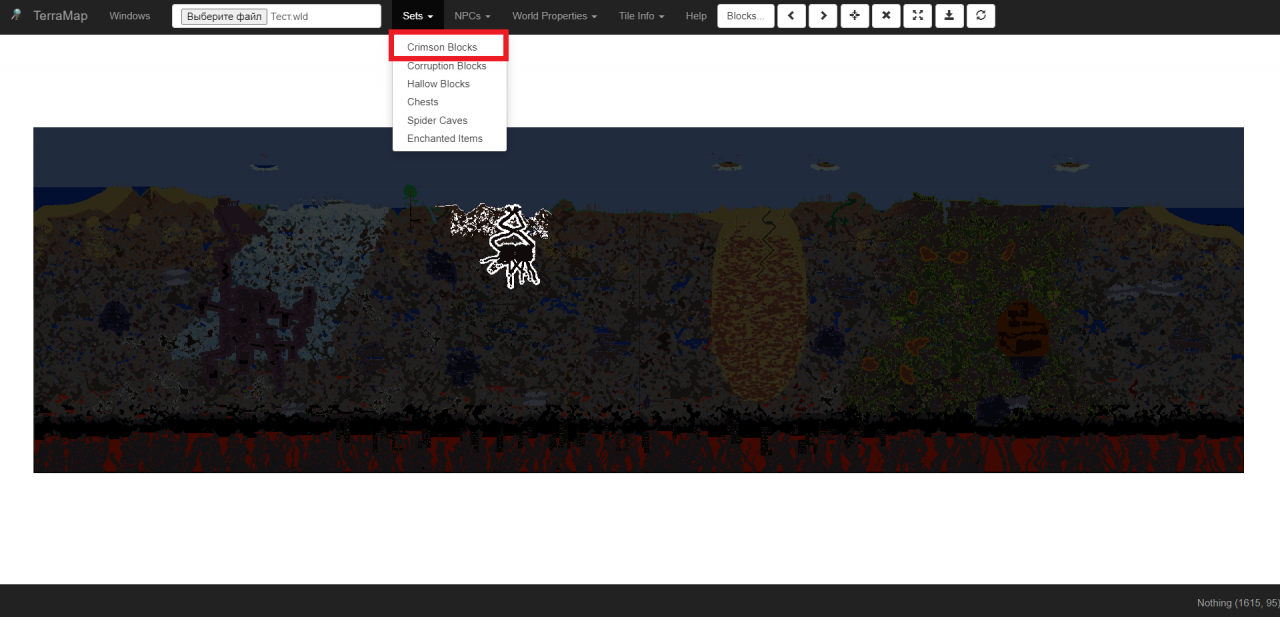Screen dimensions: 1280x617
Task: Open the Windows nav link
Action: coord(130,16)
